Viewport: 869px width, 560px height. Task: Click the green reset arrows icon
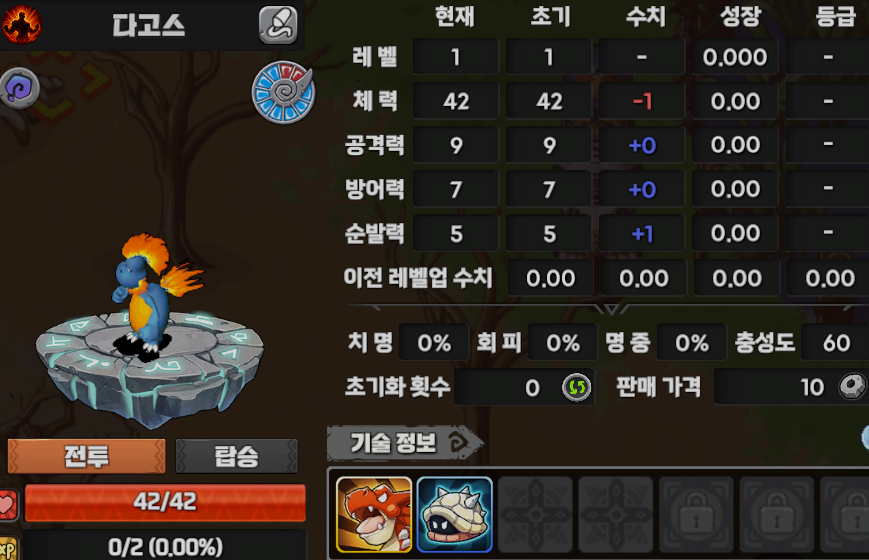click(x=576, y=387)
